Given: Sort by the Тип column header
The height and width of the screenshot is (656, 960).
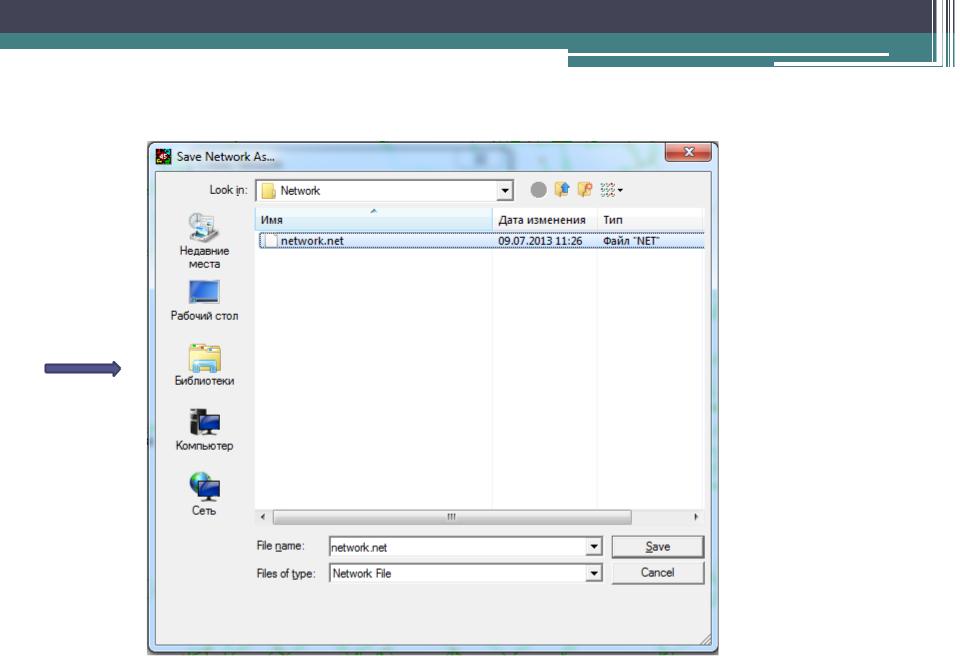Looking at the screenshot, I should click(650, 219).
